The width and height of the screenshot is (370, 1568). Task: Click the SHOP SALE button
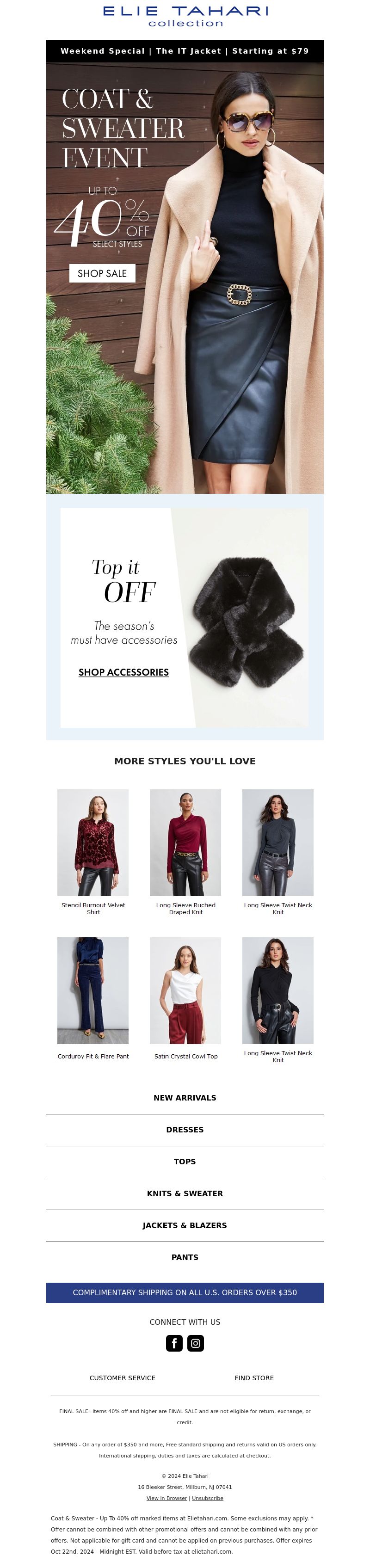[102, 273]
